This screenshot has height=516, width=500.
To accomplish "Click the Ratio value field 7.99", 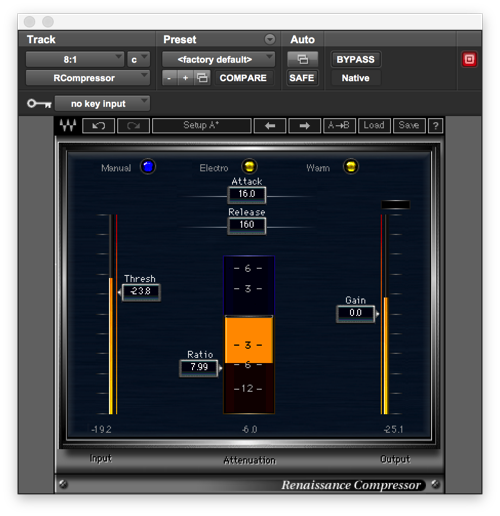I will (x=199, y=368).
